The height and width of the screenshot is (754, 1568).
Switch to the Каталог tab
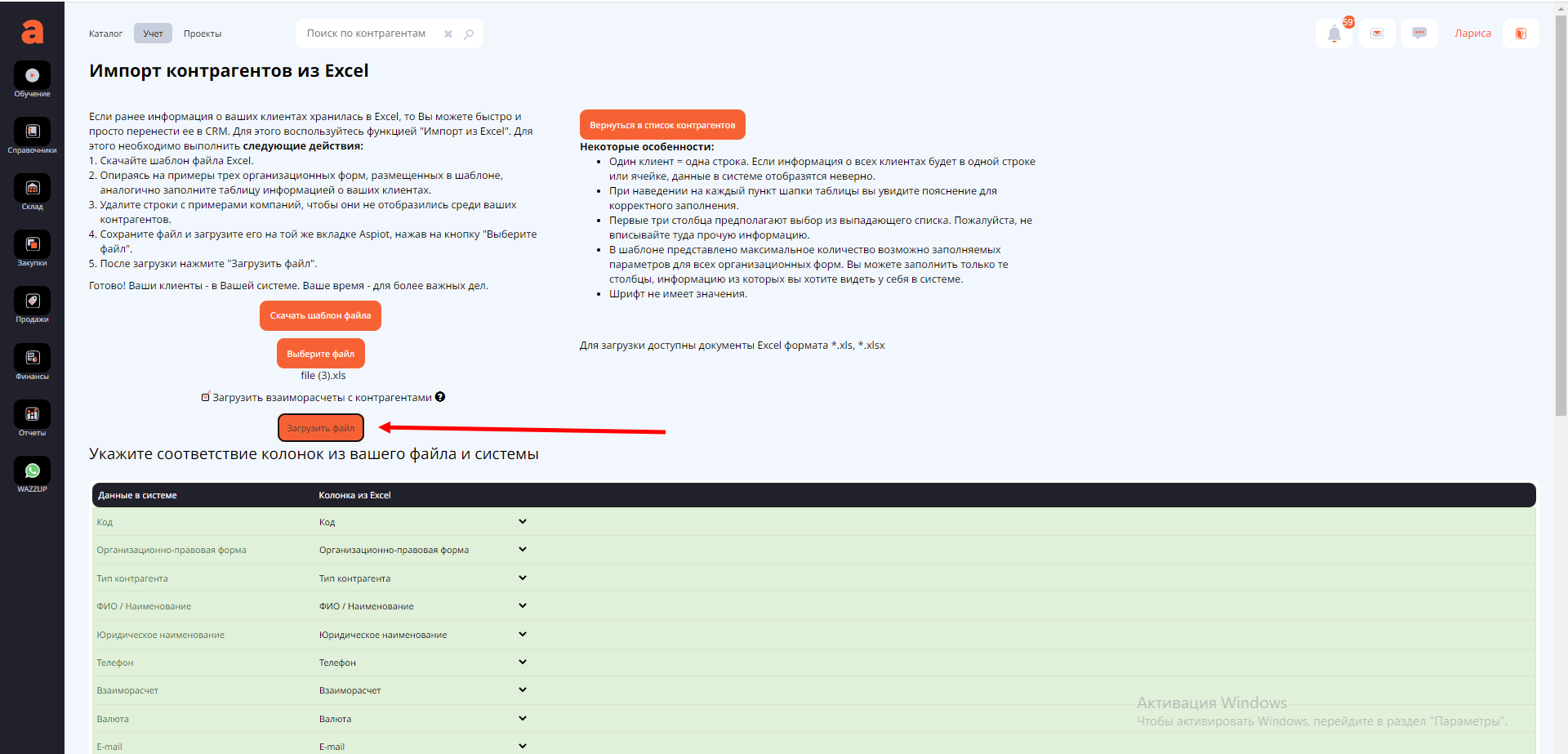coord(105,33)
